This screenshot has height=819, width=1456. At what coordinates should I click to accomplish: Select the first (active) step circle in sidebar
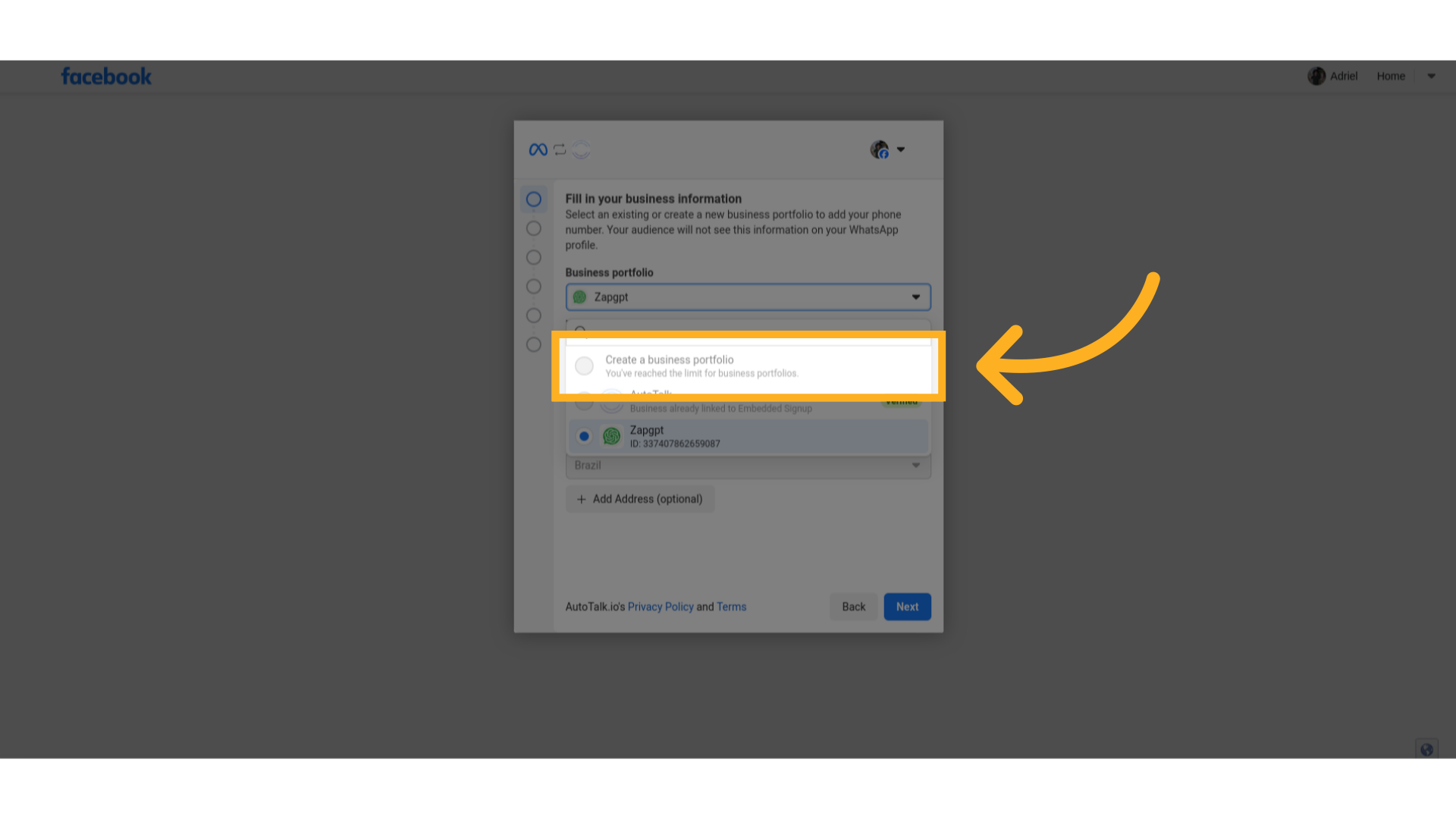tap(534, 199)
